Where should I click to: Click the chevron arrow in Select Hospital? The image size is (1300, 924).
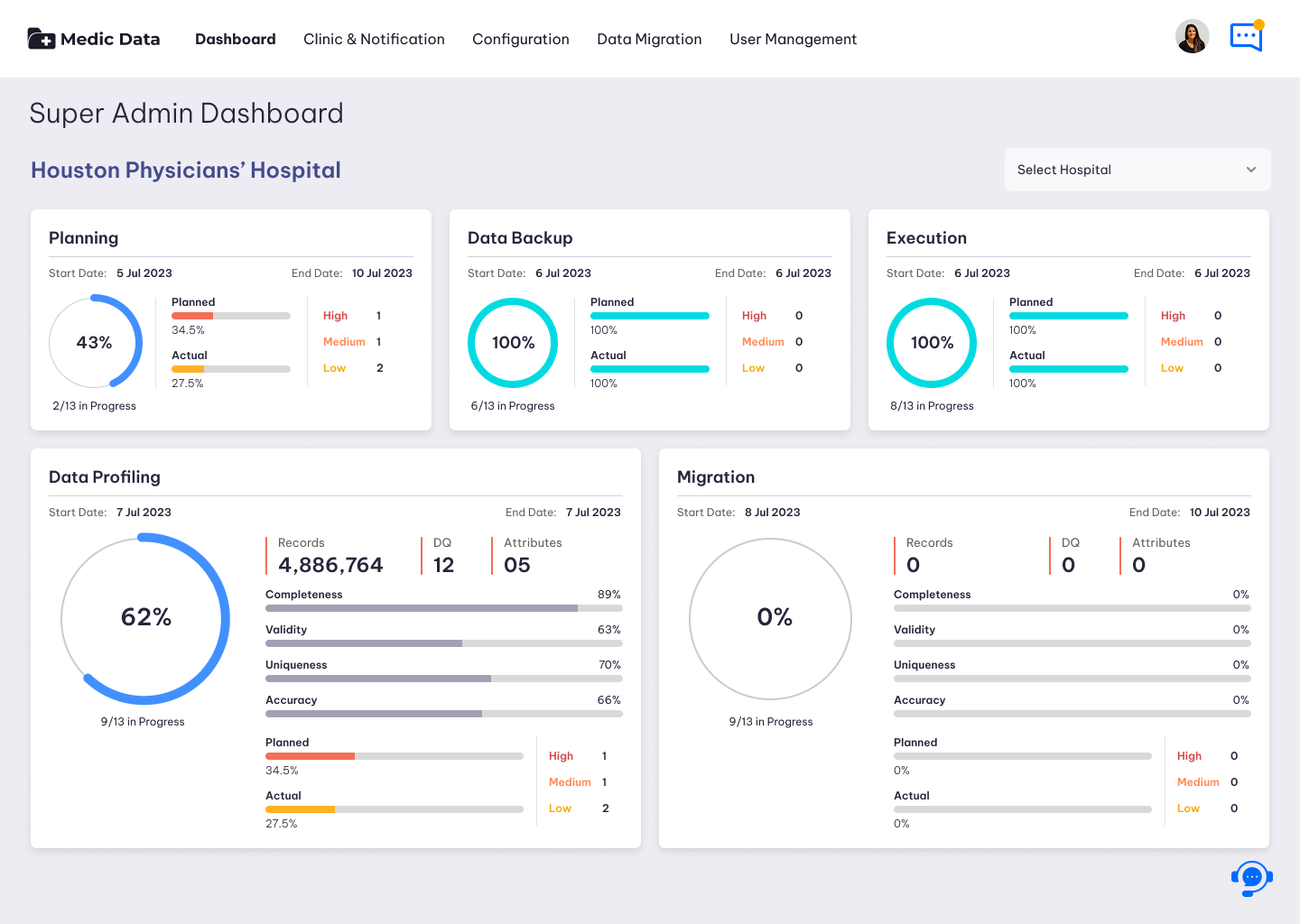(x=1251, y=170)
